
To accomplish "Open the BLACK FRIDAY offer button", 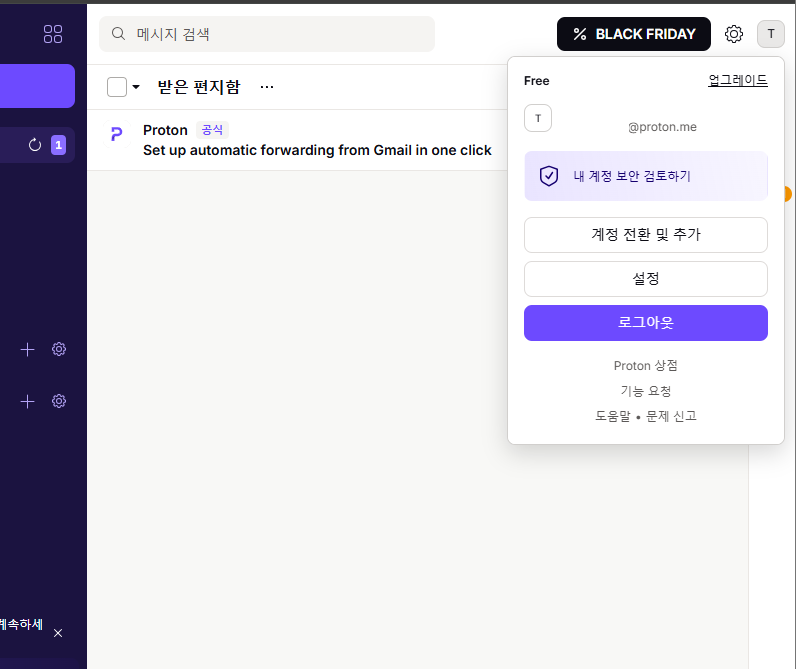I will pos(634,34).
